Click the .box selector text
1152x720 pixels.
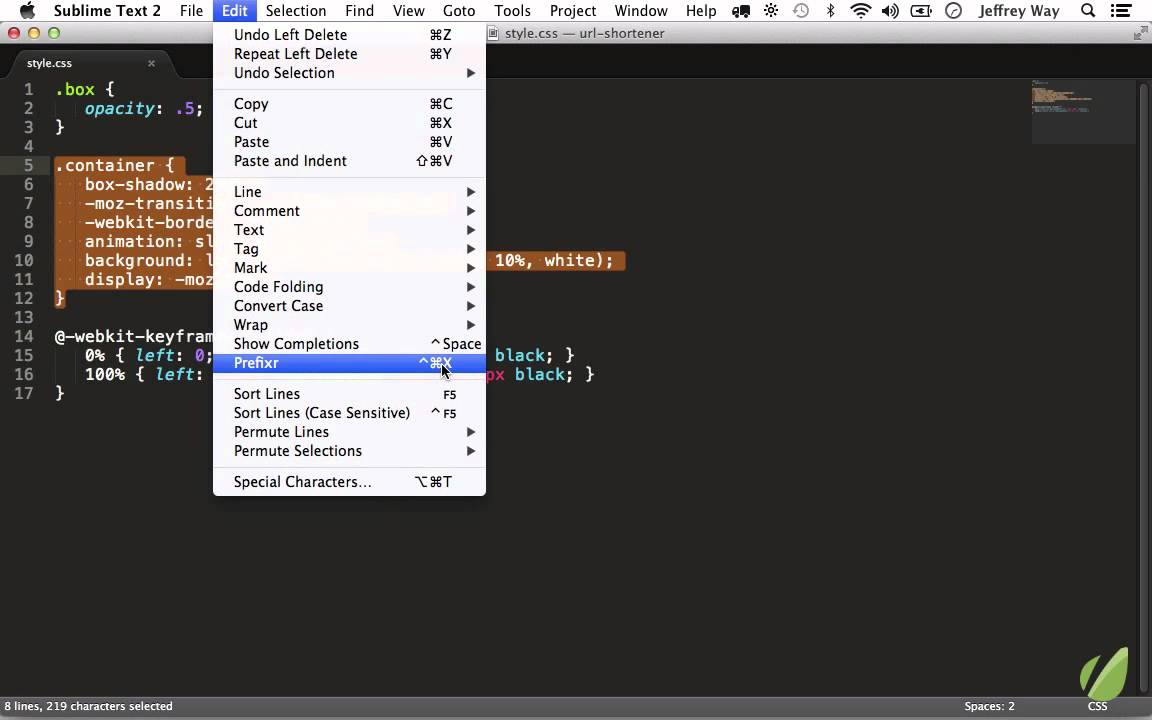point(75,90)
